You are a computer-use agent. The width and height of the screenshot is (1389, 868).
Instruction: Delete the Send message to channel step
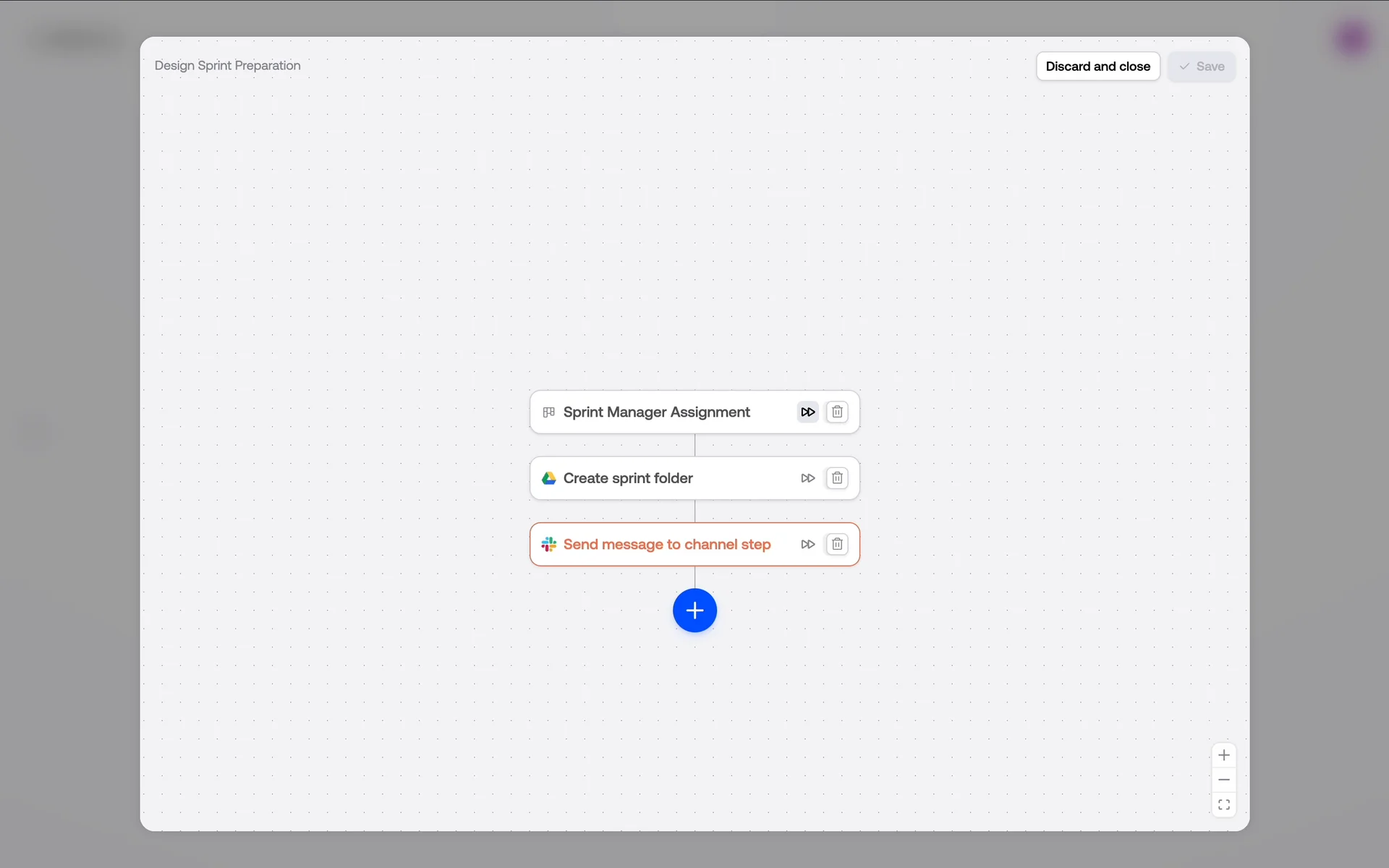837,545
